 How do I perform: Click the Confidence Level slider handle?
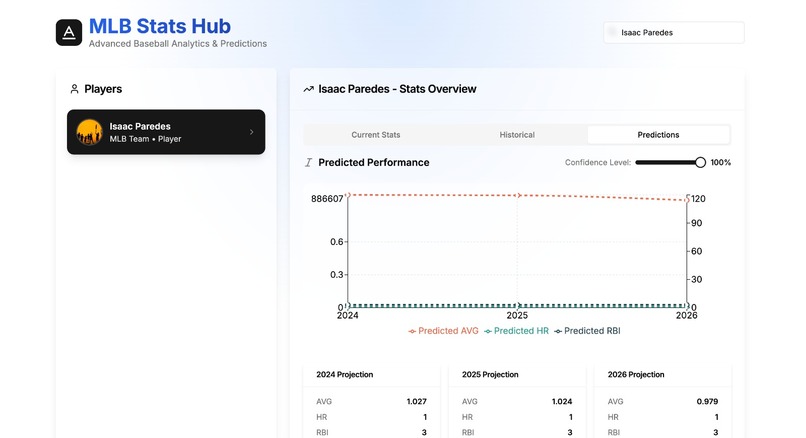pos(700,162)
